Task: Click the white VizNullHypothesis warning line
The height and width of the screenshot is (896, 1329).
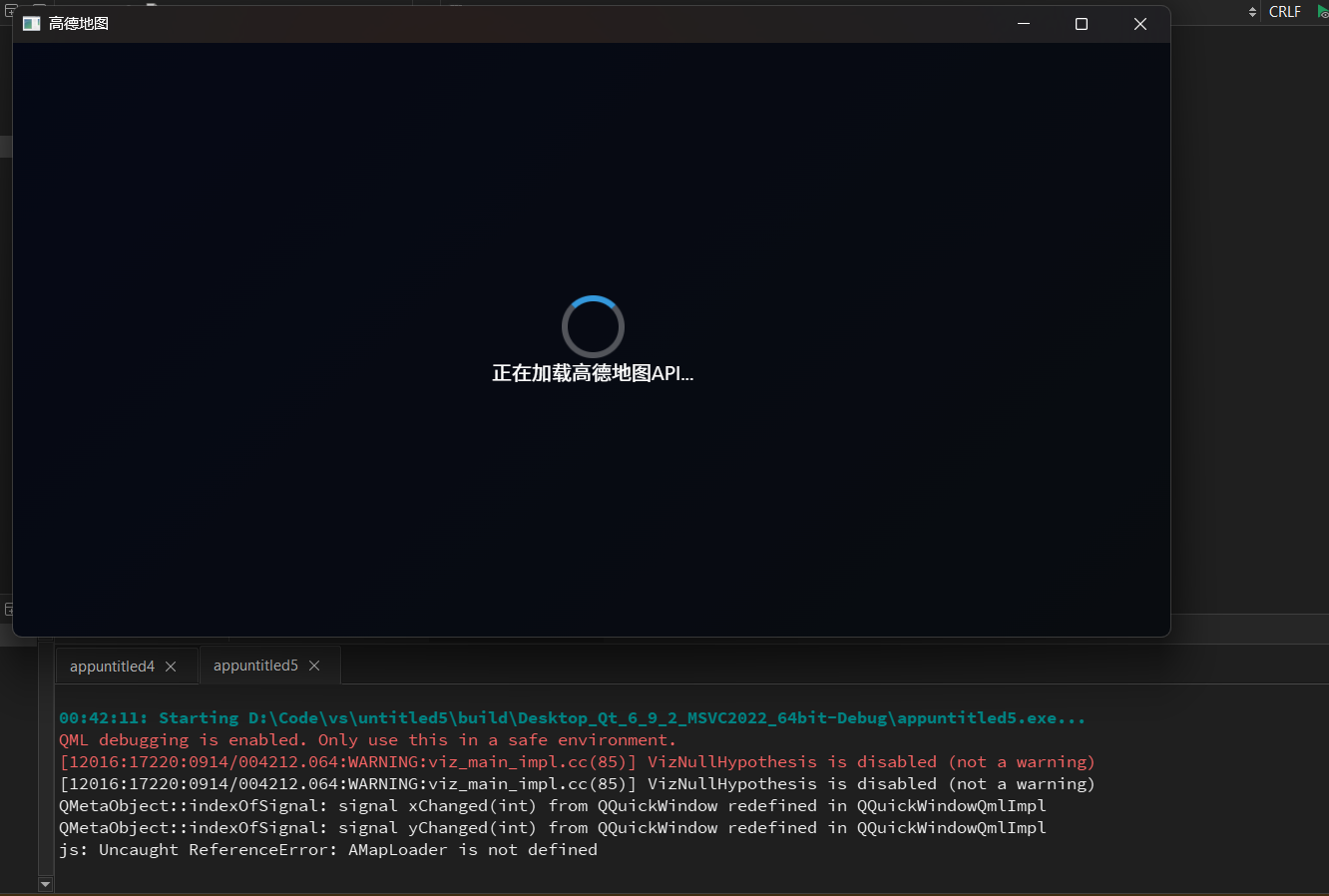Action: [577, 783]
